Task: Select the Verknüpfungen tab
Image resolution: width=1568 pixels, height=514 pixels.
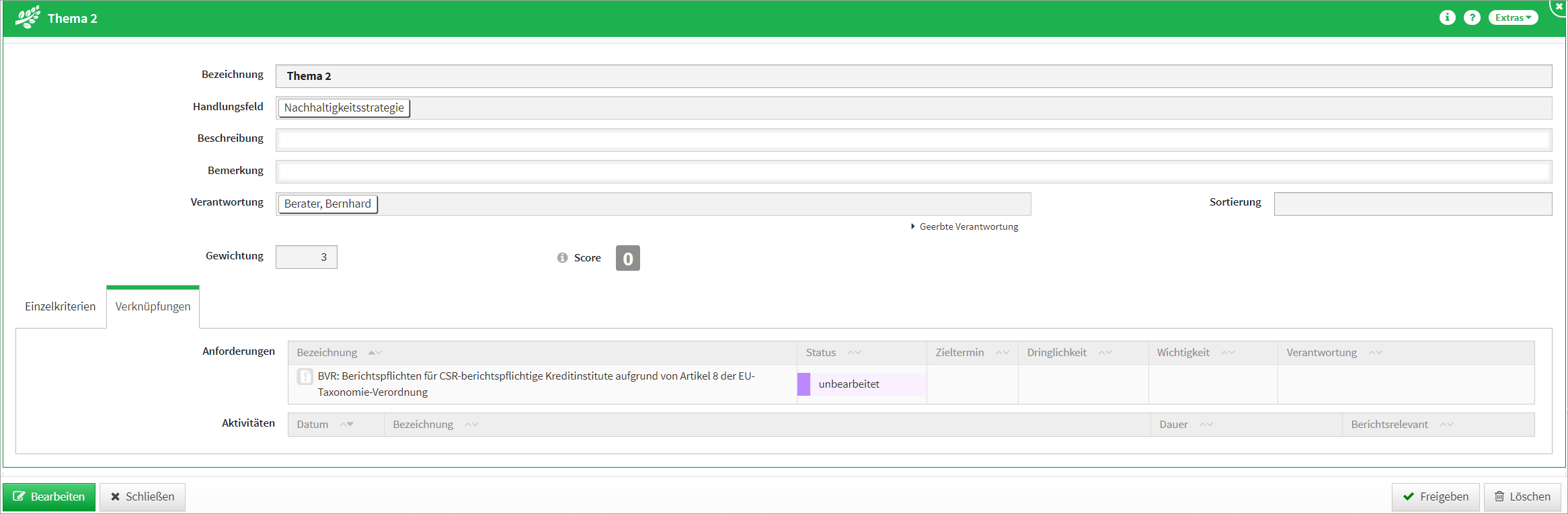Action: (153, 306)
